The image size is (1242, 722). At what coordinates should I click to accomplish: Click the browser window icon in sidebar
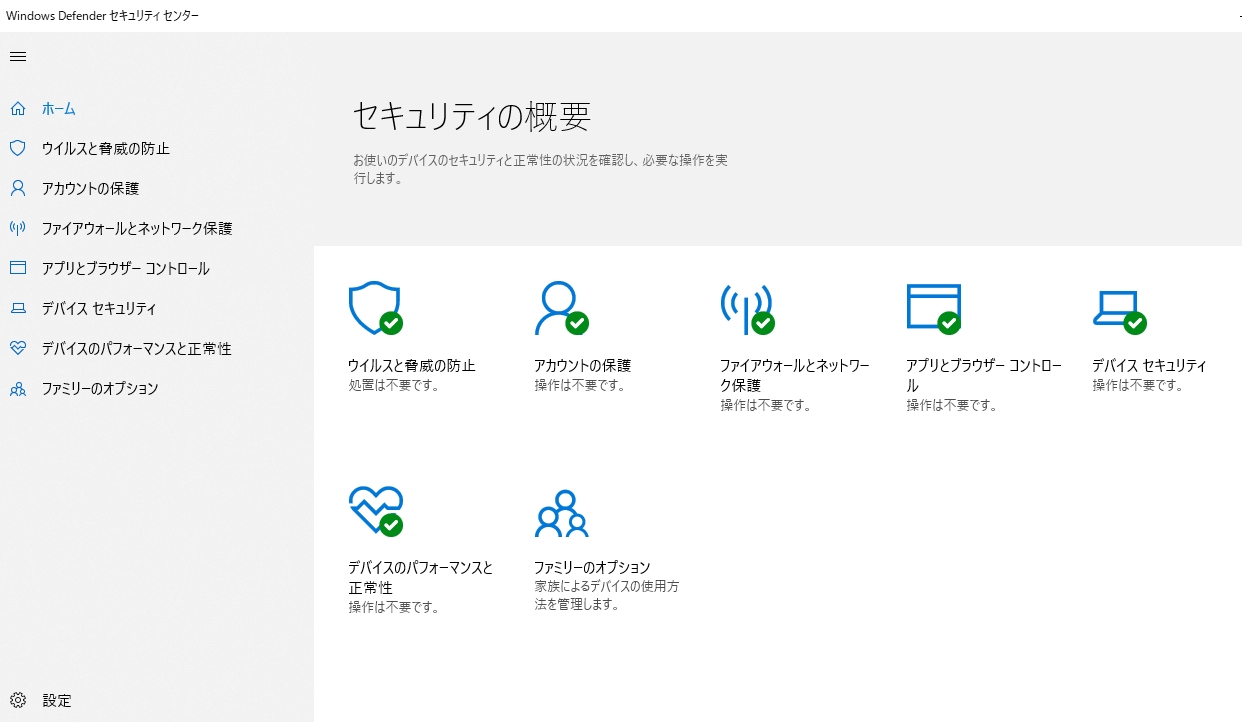pos(17,268)
